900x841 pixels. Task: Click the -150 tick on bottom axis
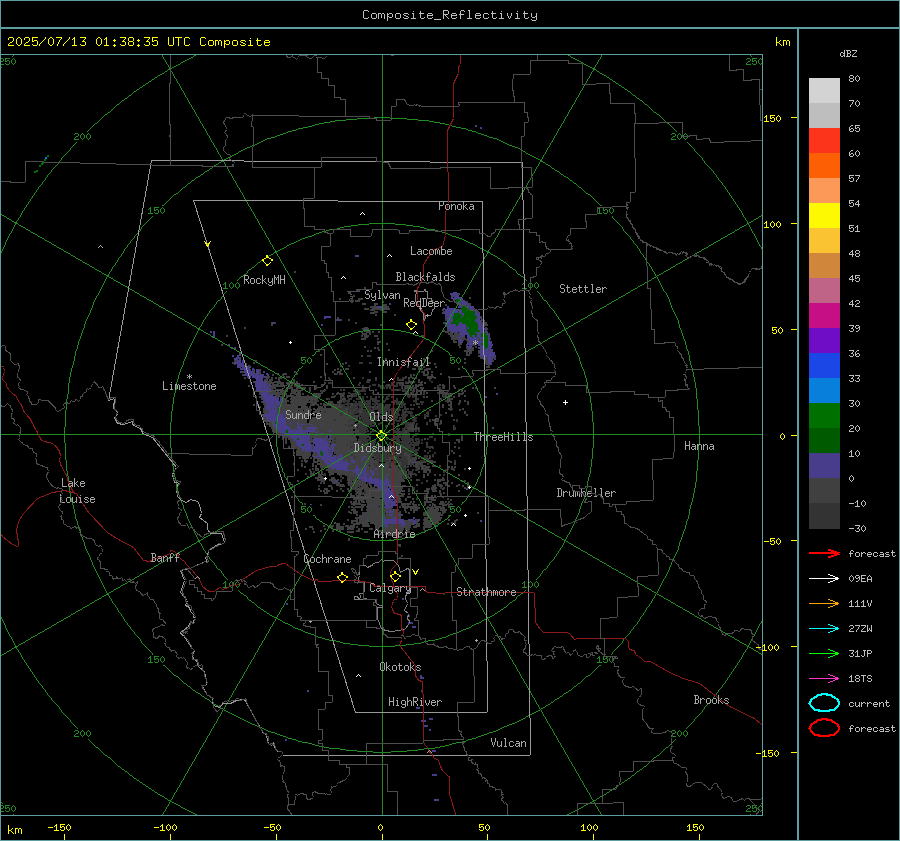(x=59, y=827)
